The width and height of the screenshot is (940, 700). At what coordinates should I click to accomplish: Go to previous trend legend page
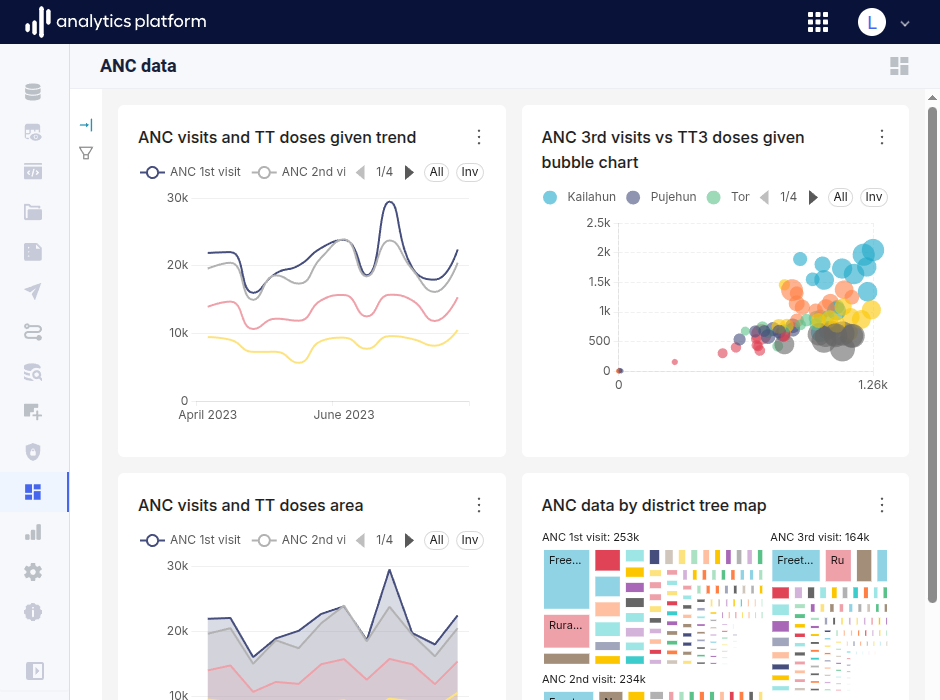[x=360, y=172]
